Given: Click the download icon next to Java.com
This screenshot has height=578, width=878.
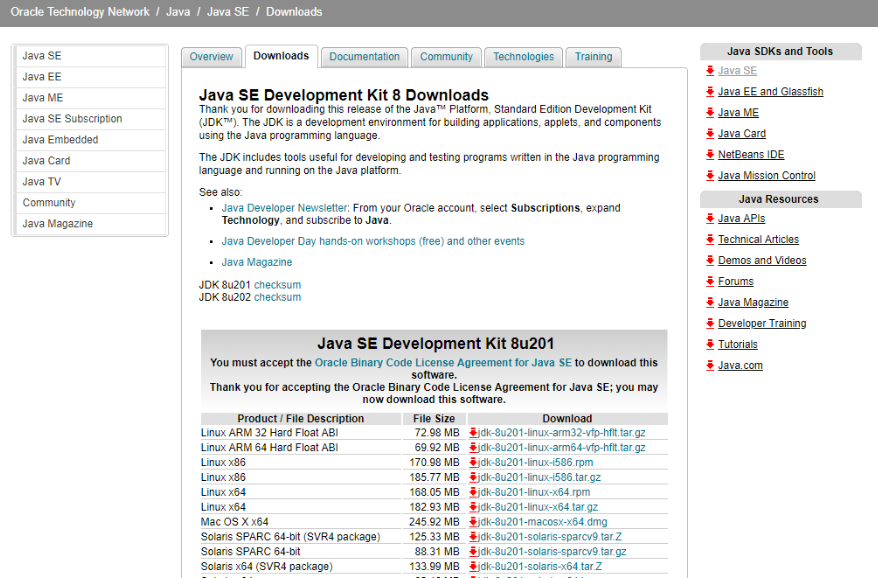Looking at the screenshot, I should tap(710, 365).
